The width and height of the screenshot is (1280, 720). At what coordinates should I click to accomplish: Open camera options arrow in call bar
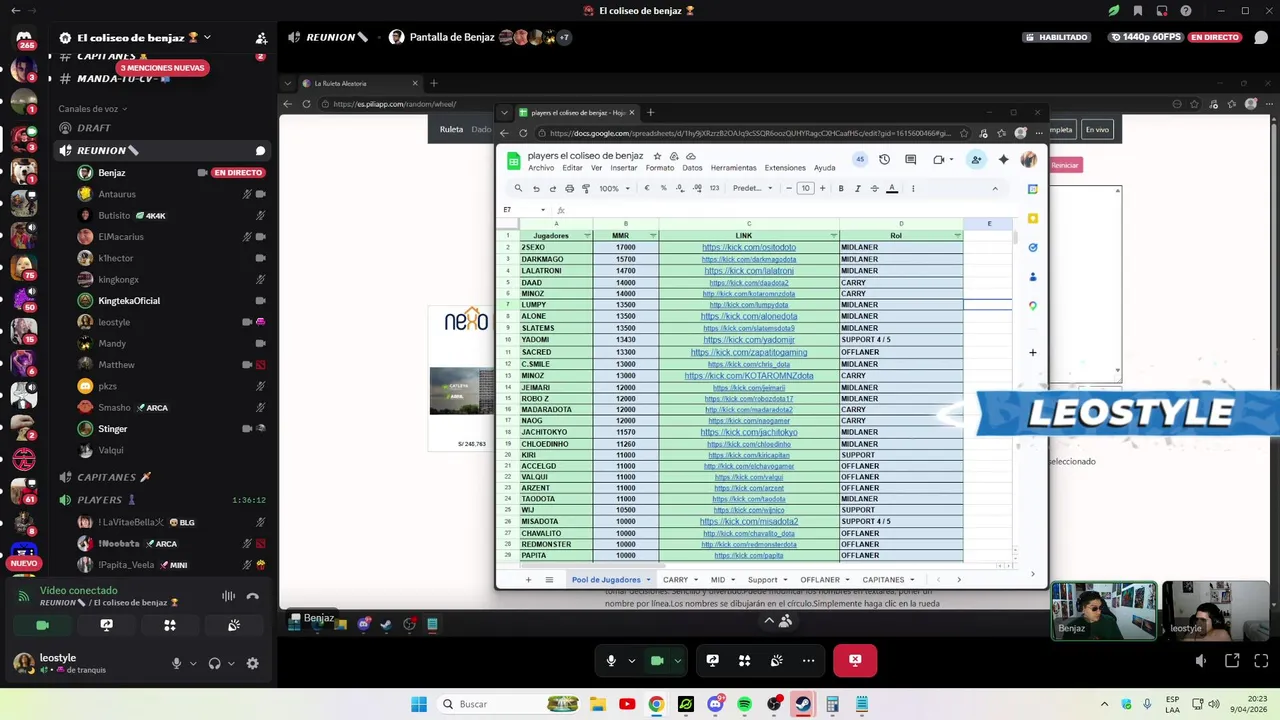[678, 660]
